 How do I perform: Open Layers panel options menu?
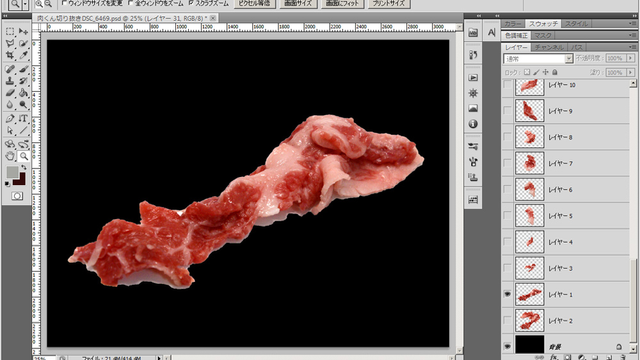tap(633, 47)
